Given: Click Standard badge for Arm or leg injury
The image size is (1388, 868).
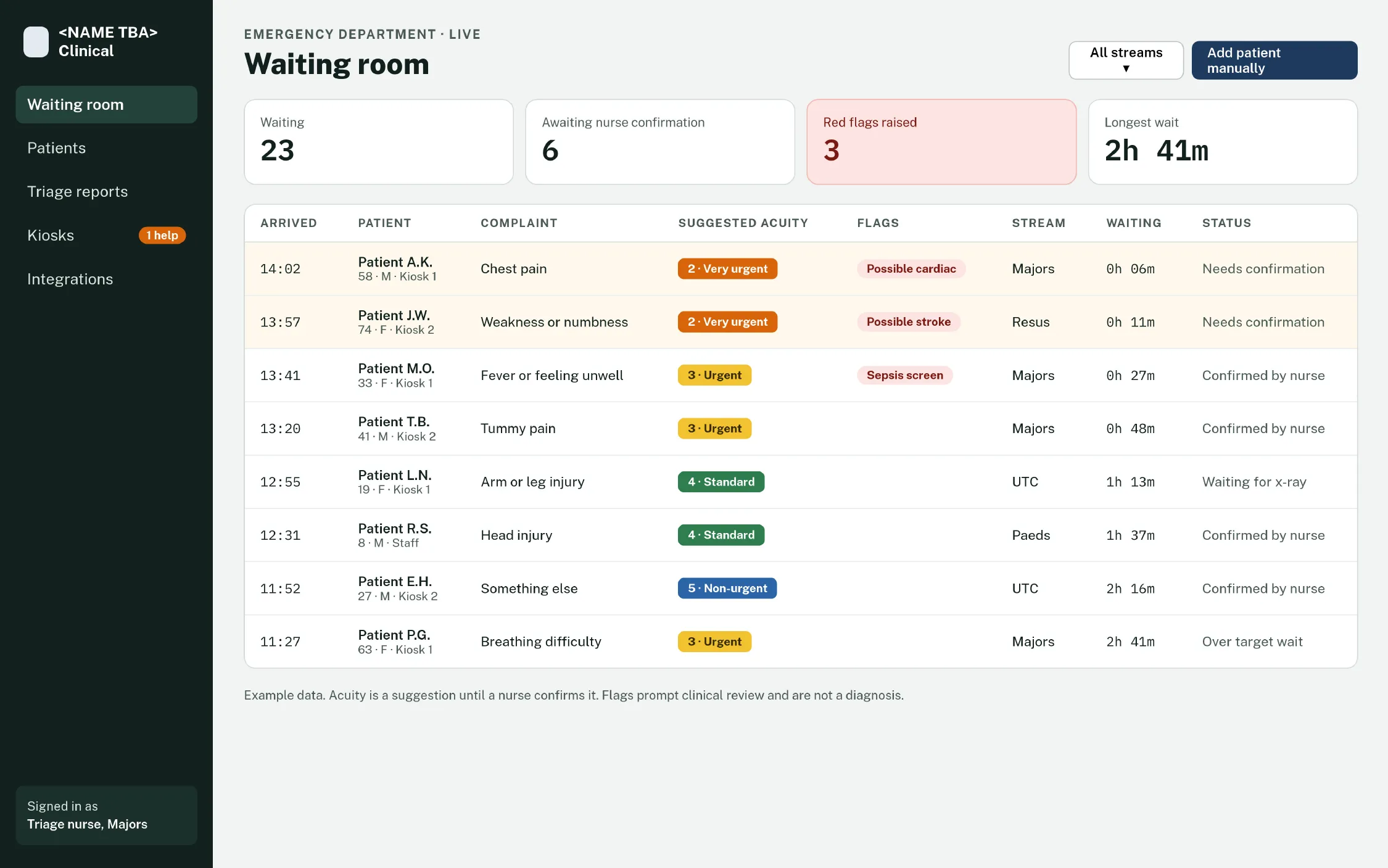Looking at the screenshot, I should click(x=721, y=482).
